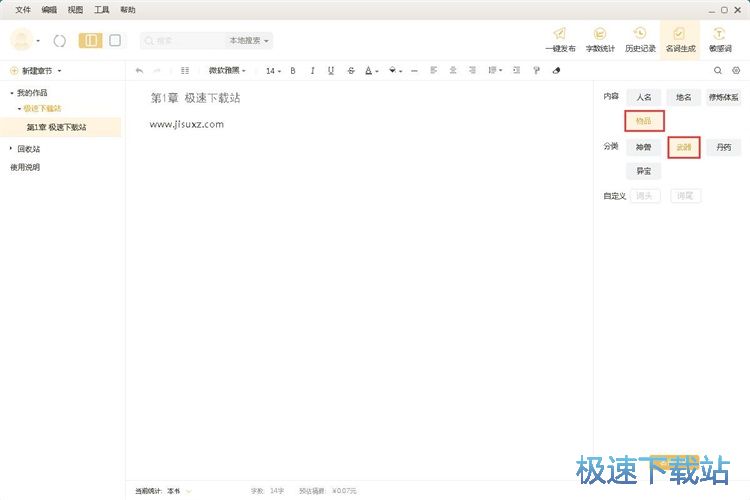
Task: Open the 视图 menu
Action: coord(75,10)
